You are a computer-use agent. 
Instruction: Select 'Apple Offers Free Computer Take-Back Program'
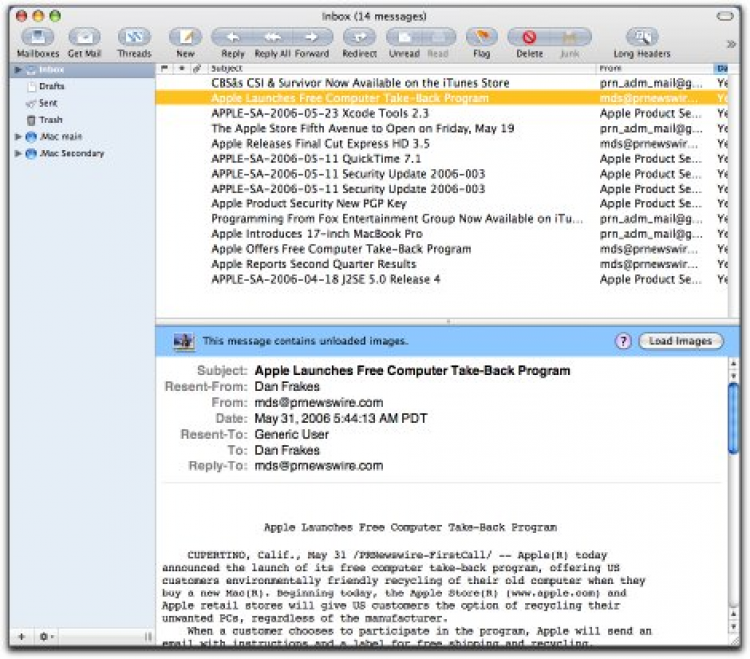tap(441, 249)
